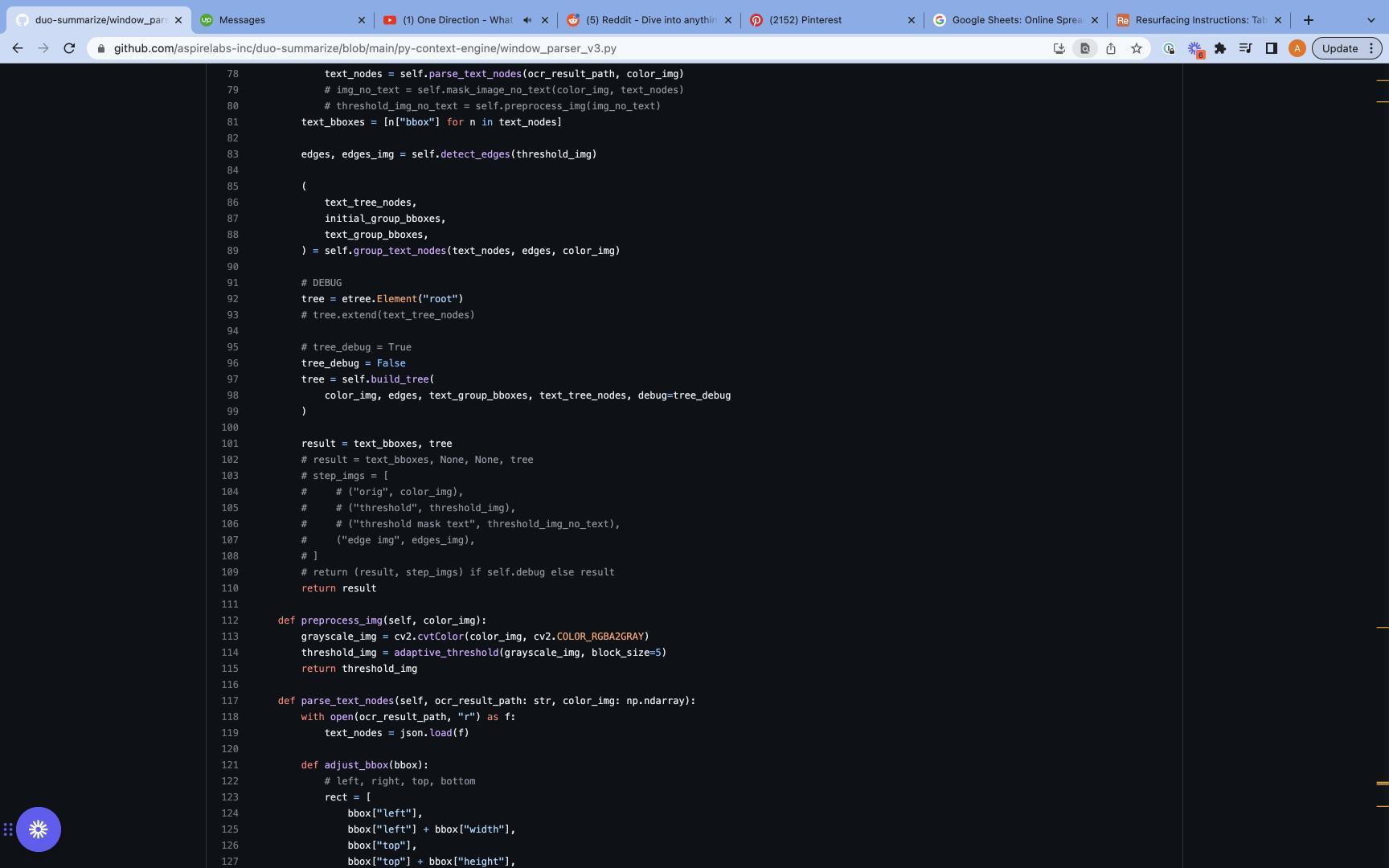
Task: Click on detect_edges method call
Action: point(475,154)
